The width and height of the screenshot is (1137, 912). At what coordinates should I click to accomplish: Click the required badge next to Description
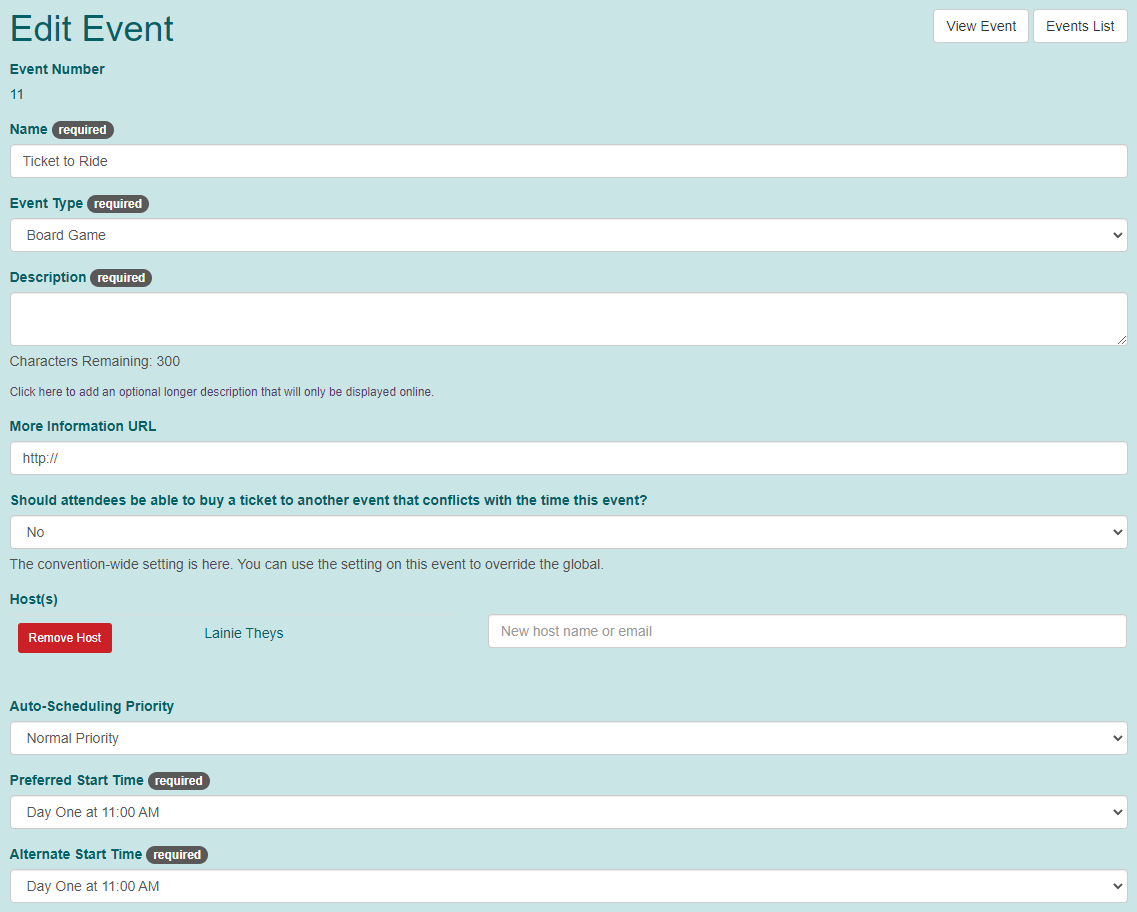(x=121, y=278)
